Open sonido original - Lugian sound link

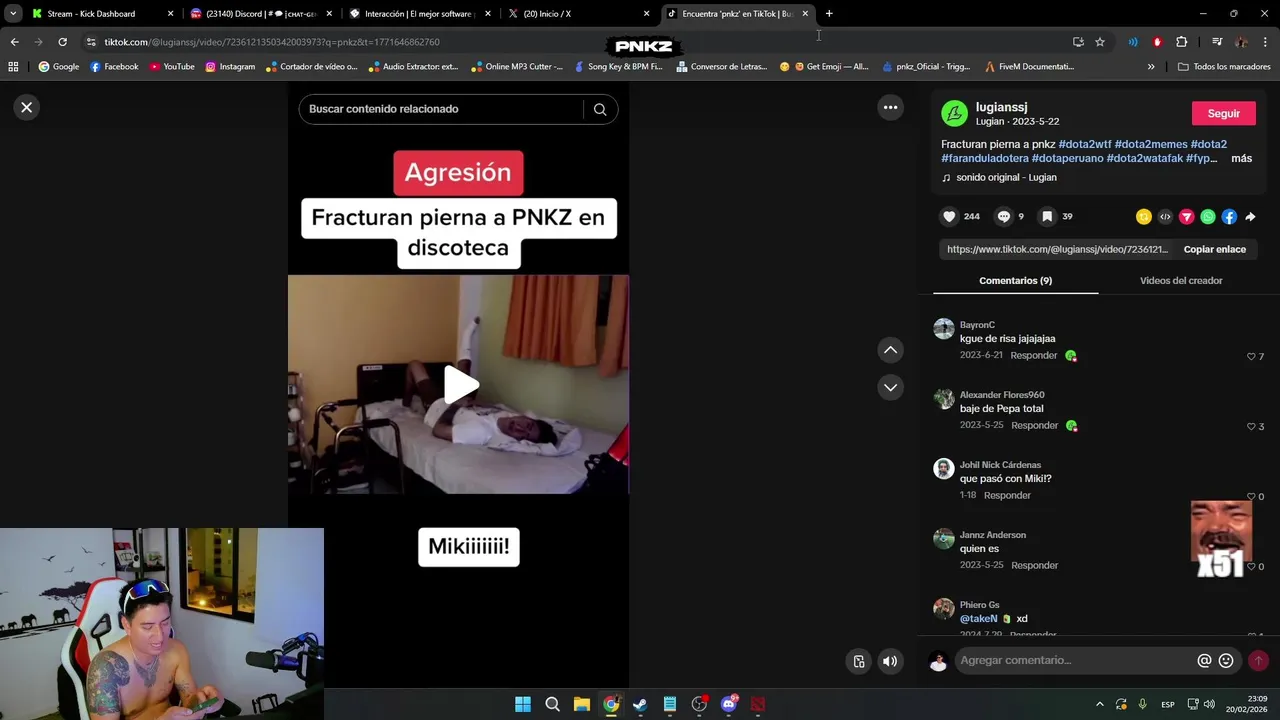coord(1006,177)
